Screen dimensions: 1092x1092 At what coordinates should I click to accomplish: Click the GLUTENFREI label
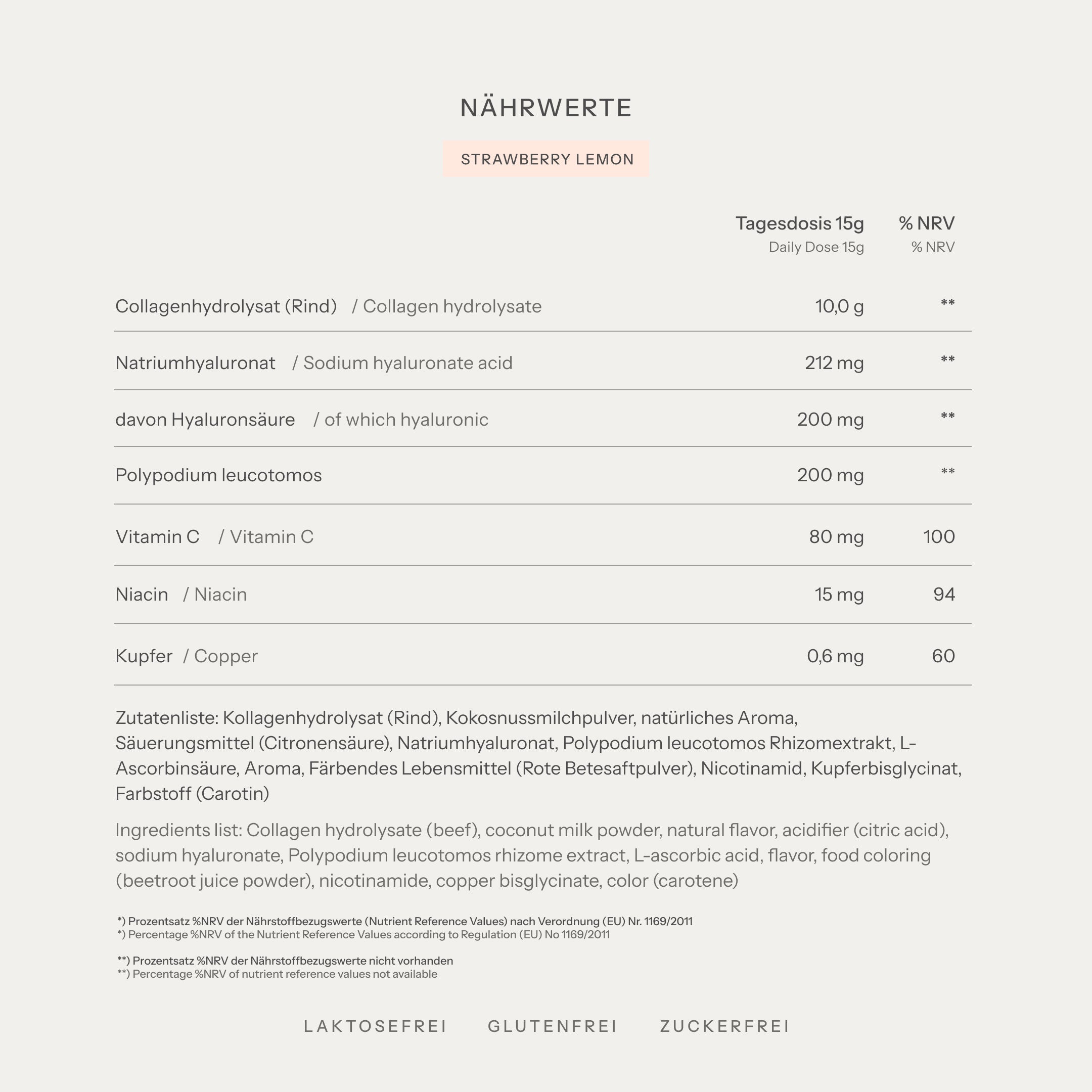(553, 1026)
